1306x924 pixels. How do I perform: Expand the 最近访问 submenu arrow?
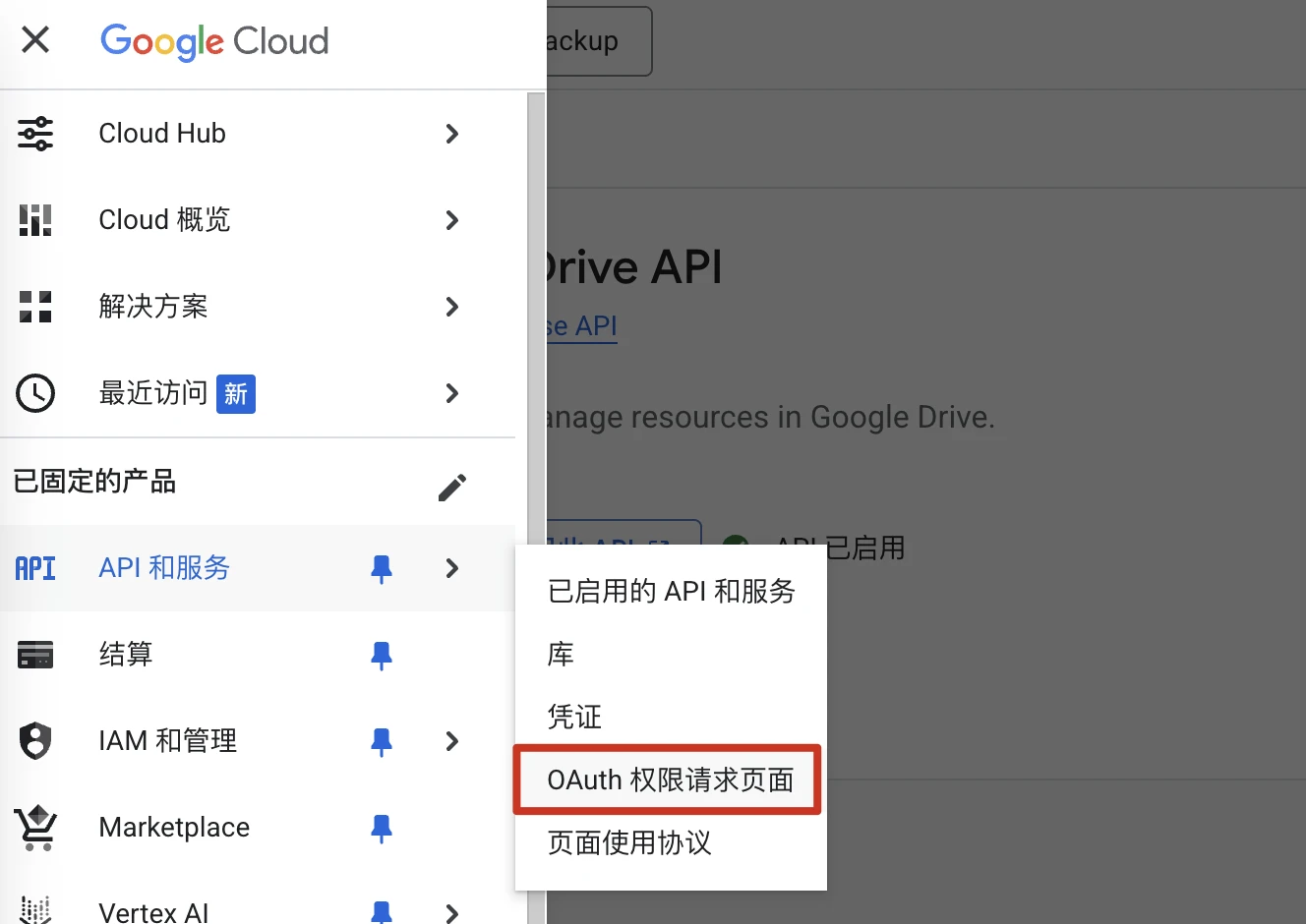[452, 393]
